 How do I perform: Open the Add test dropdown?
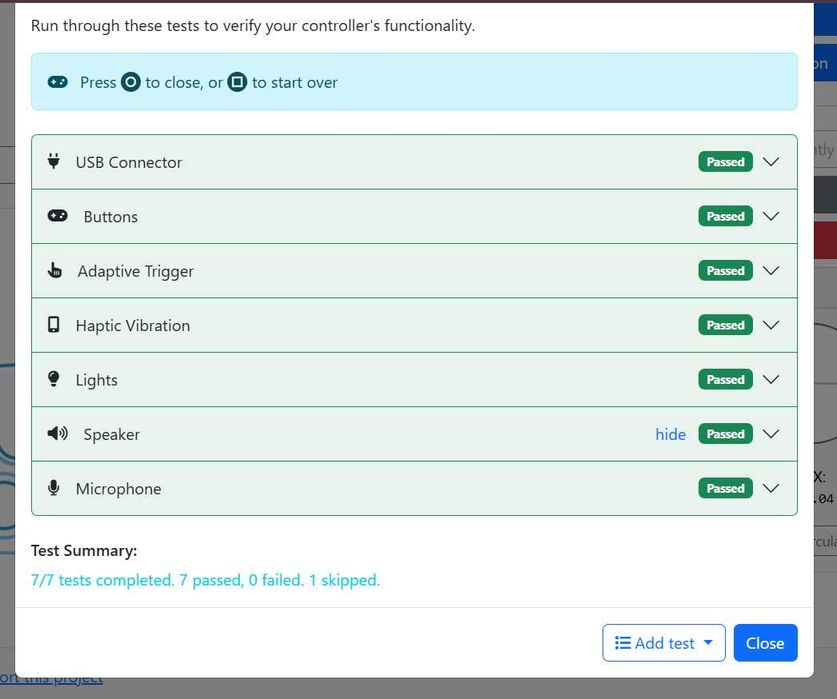click(664, 643)
